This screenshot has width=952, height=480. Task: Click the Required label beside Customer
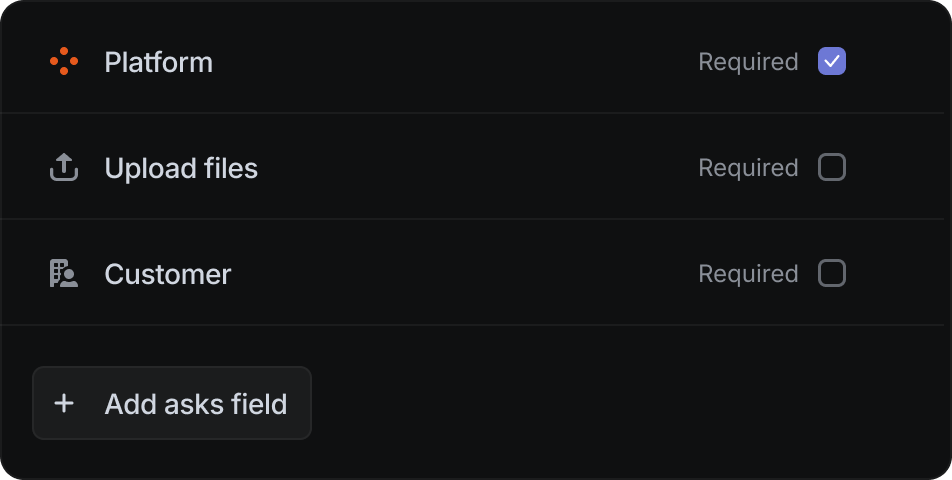click(x=748, y=274)
